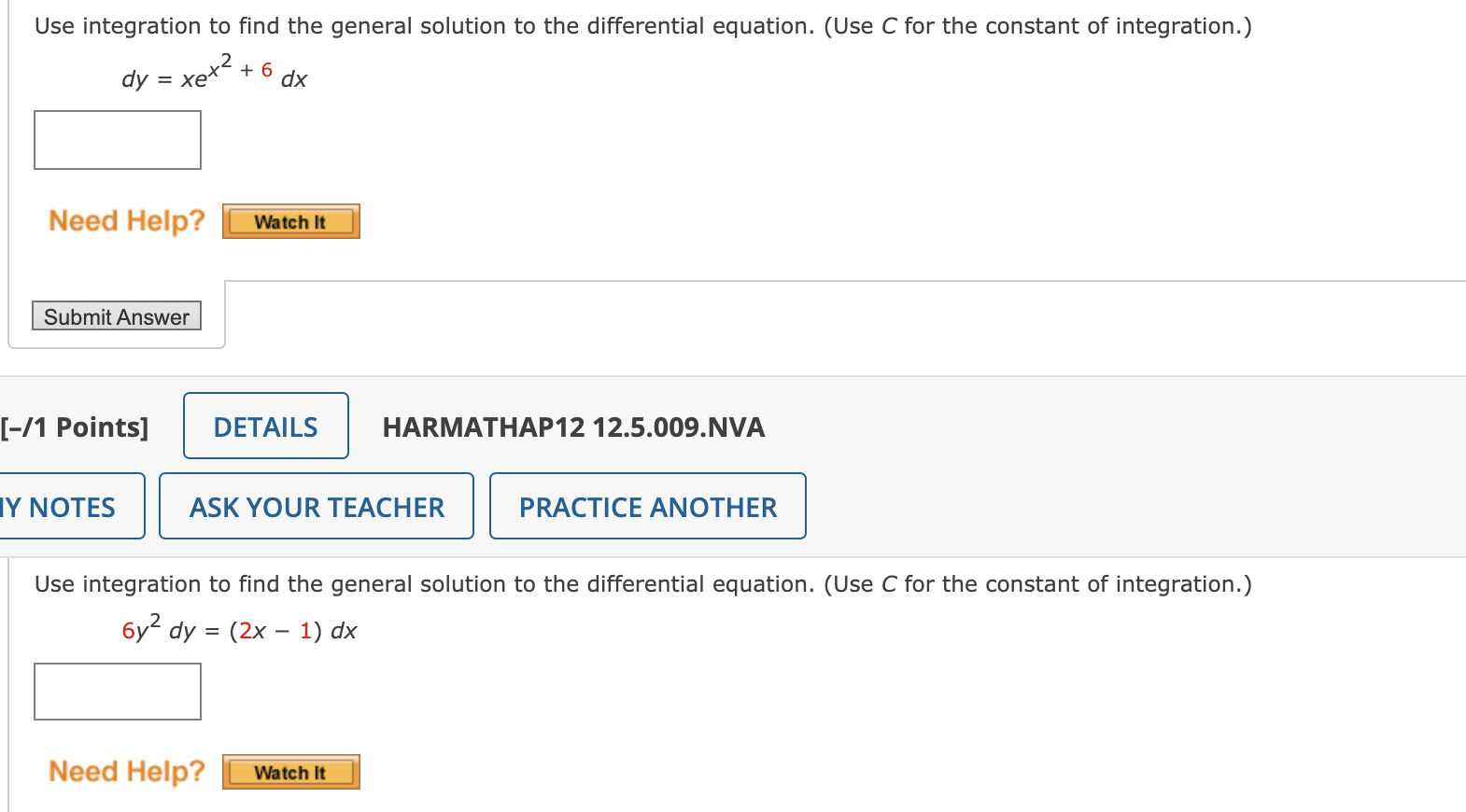Click the instruction text about constant of integration

click(x=641, y=25)
